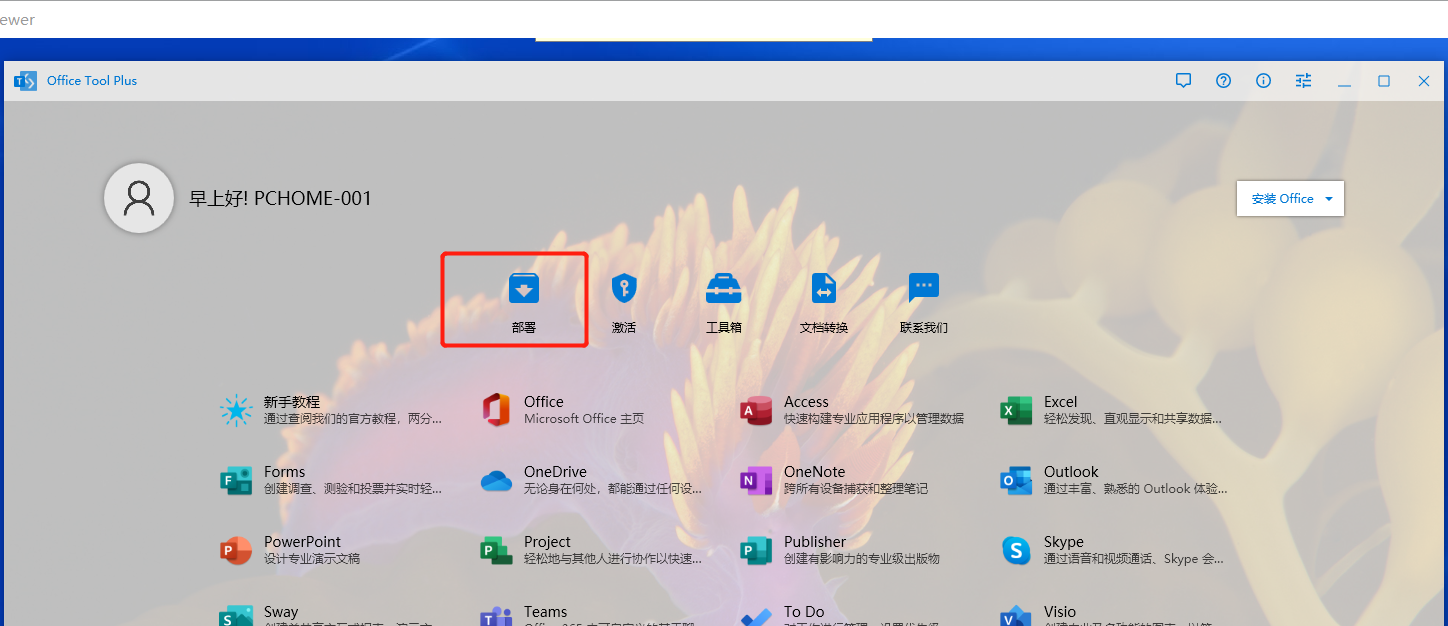The width and height of the screenshot is (1448, 626).
Task: Launch the OneNote app icon
Action: click(756, 480)
